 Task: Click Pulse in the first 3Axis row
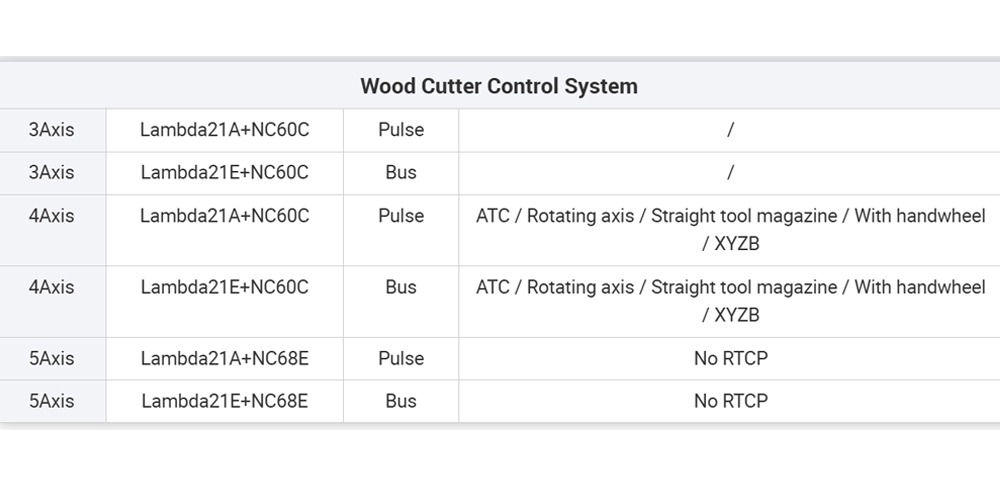401,130
